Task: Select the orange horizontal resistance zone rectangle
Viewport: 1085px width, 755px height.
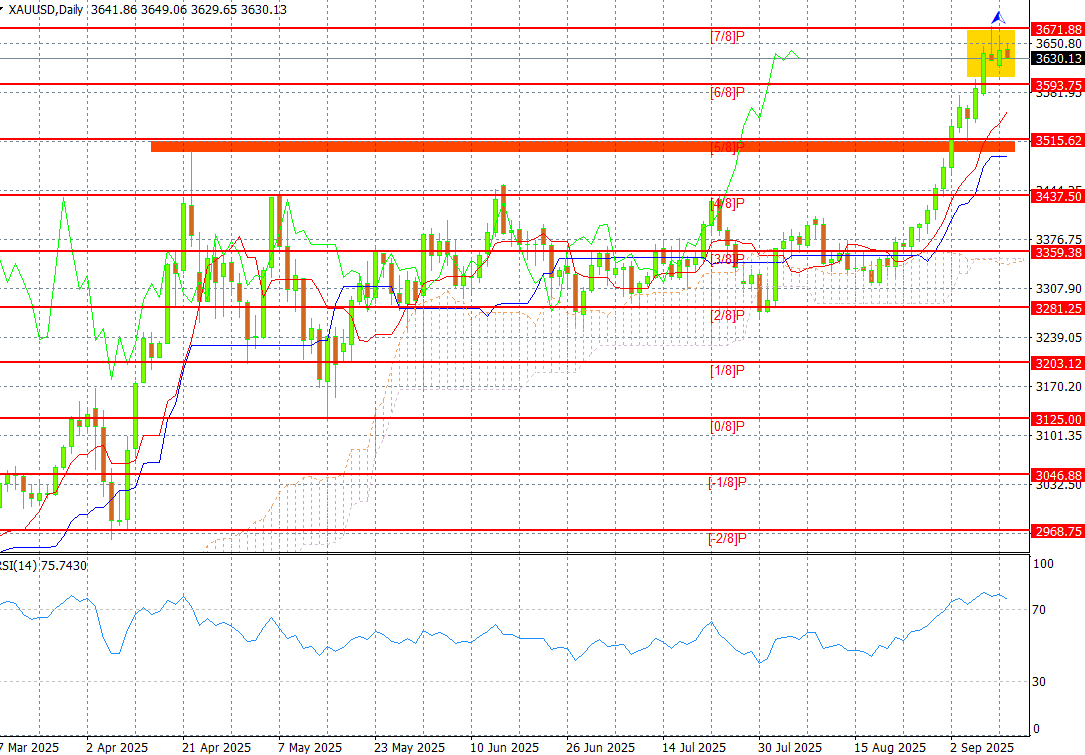Action: (x=583, y=147)
